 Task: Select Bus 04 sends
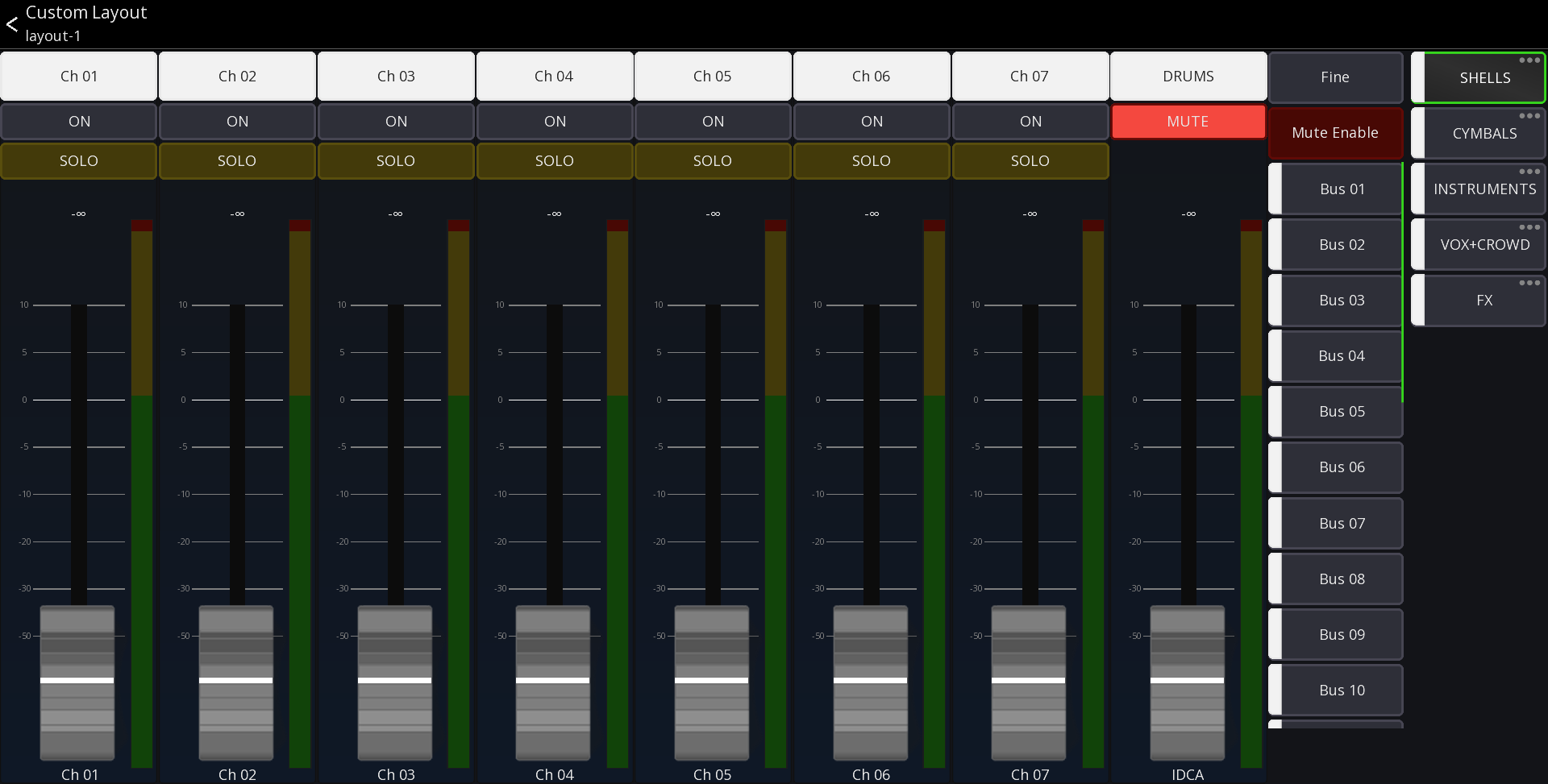click(x=1335, y=356)
